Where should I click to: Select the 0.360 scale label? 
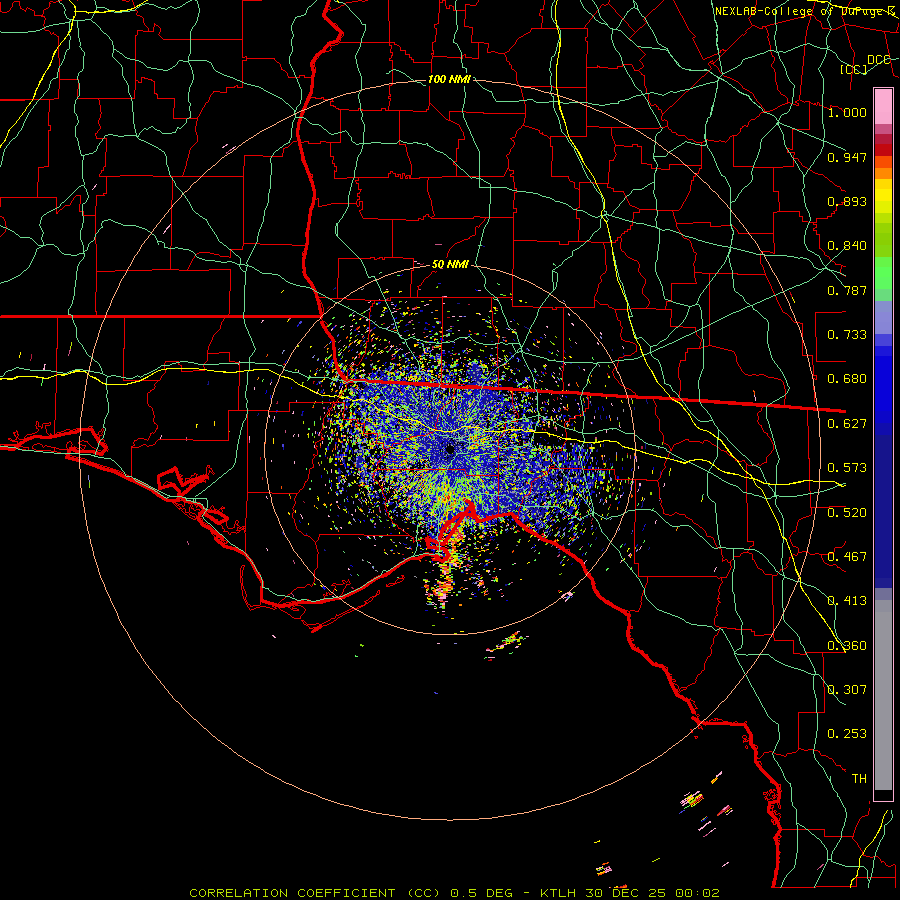847,646
